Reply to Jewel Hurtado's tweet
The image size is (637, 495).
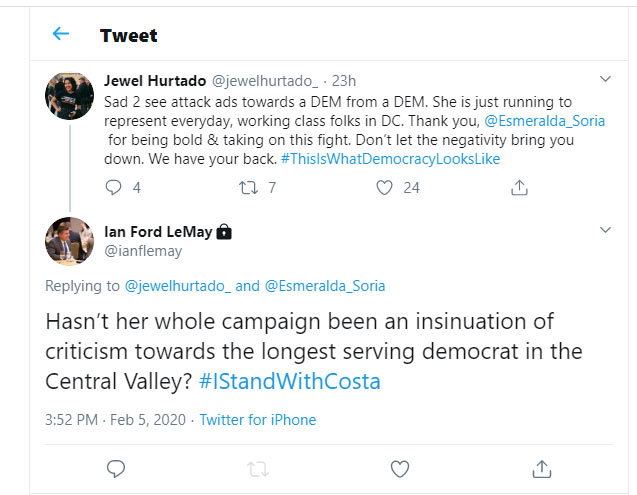114,187
